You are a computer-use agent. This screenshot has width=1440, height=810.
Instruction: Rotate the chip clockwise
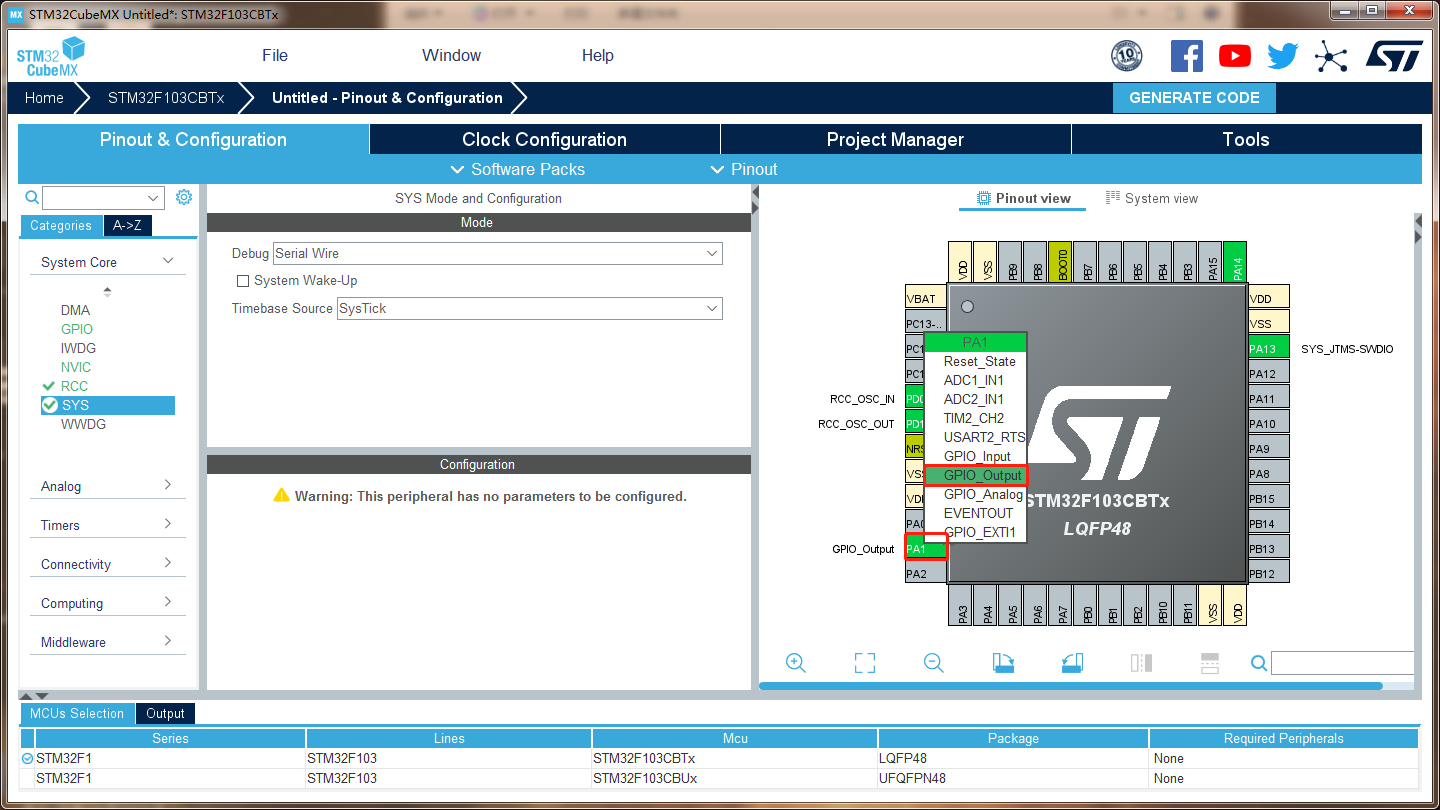coord(1003,663)
